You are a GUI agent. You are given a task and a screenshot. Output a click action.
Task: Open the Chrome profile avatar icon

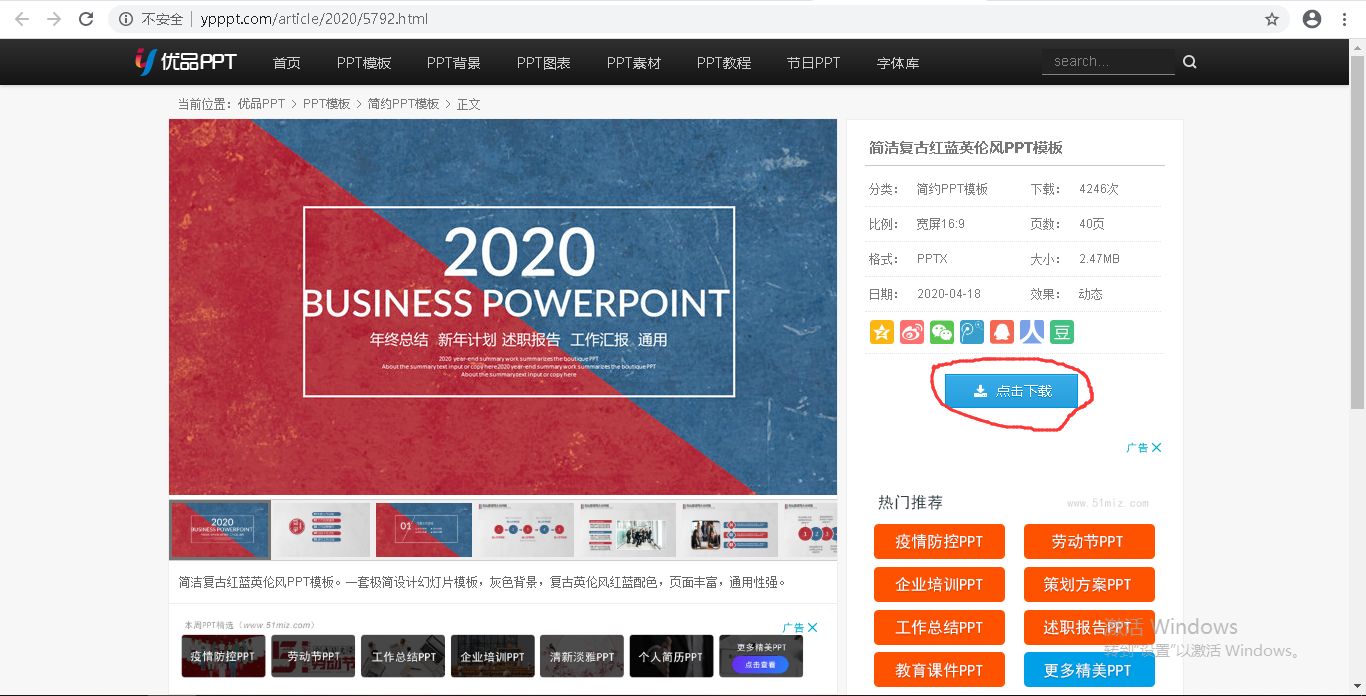pyautogui.click(x=1312, y=19)
